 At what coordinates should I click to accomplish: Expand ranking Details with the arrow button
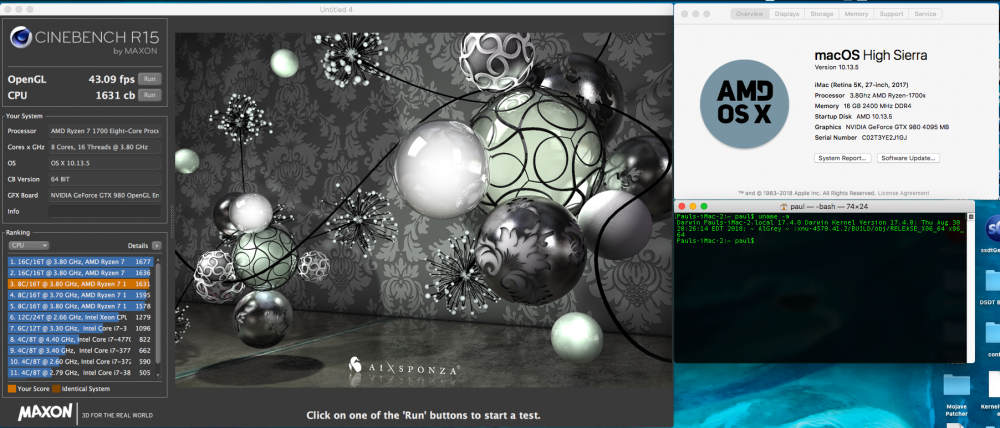pyautogui.click(x=157, y=245)
